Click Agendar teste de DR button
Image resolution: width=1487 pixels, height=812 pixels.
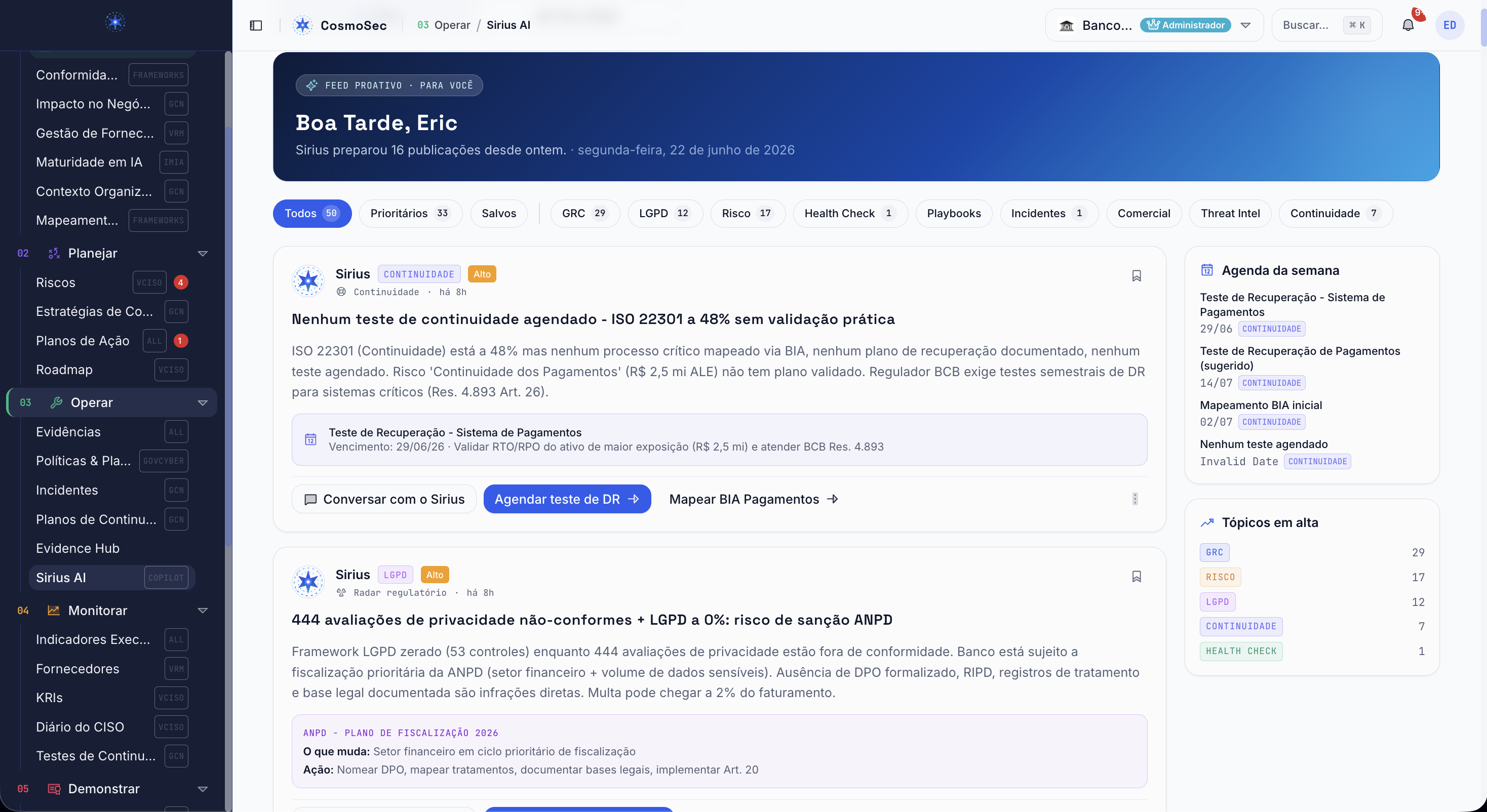567,499
